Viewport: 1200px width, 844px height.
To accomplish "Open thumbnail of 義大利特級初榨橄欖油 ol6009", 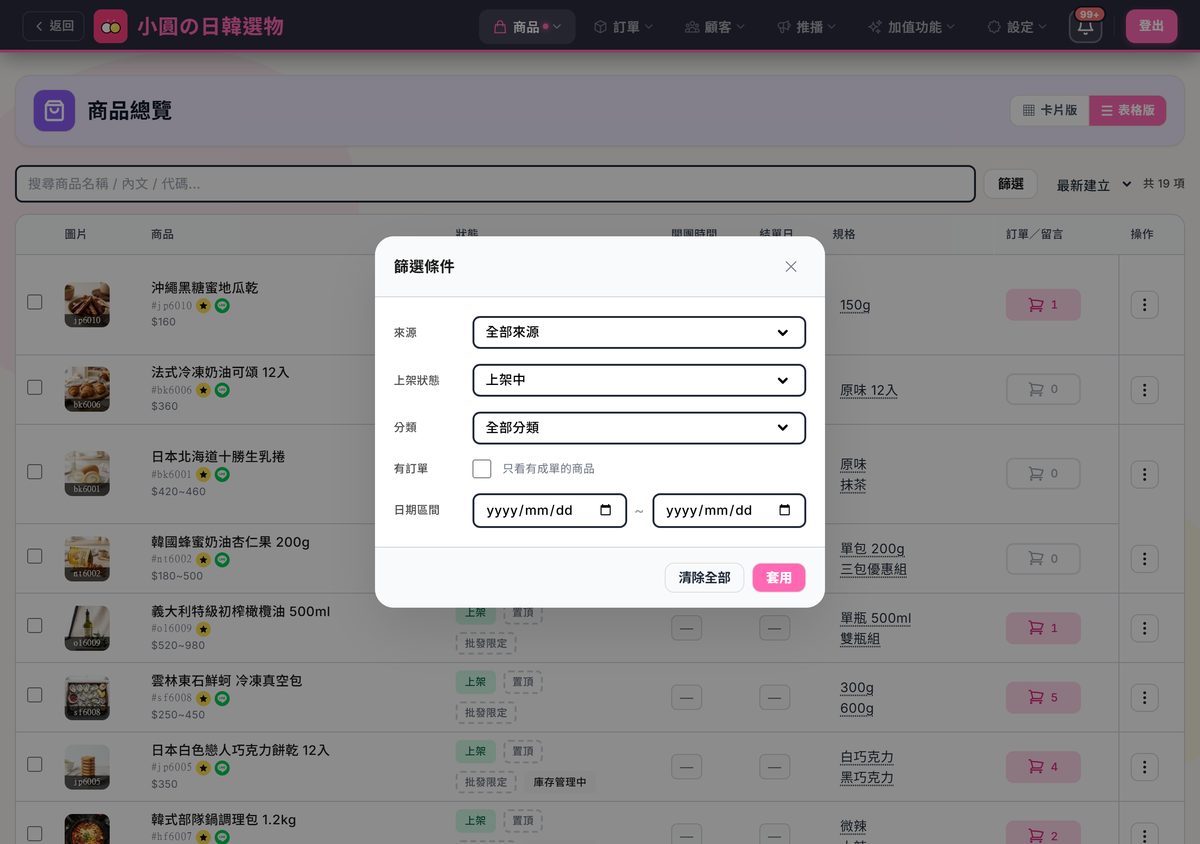I will (x=87, y=628).
